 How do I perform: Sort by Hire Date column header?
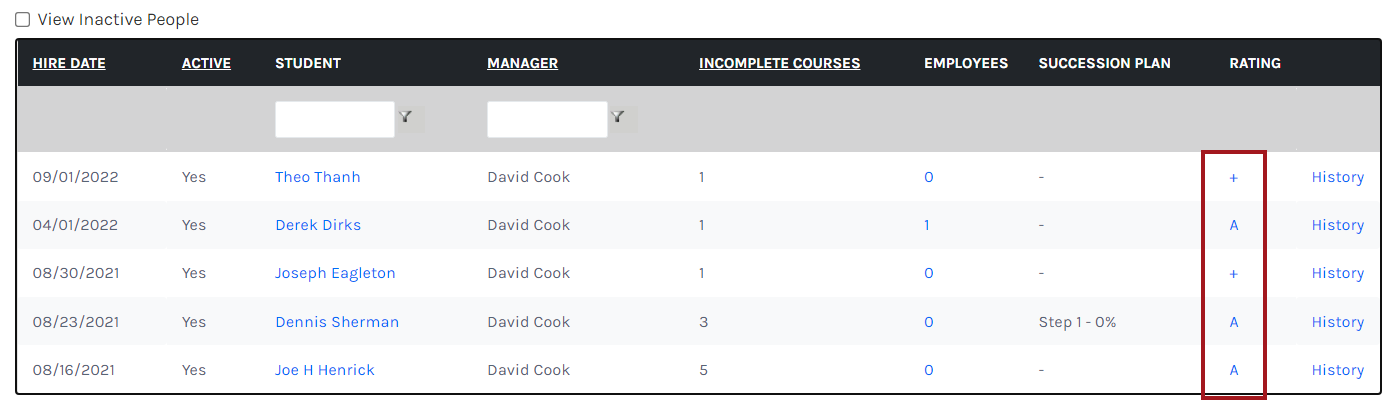pos(69,63)
